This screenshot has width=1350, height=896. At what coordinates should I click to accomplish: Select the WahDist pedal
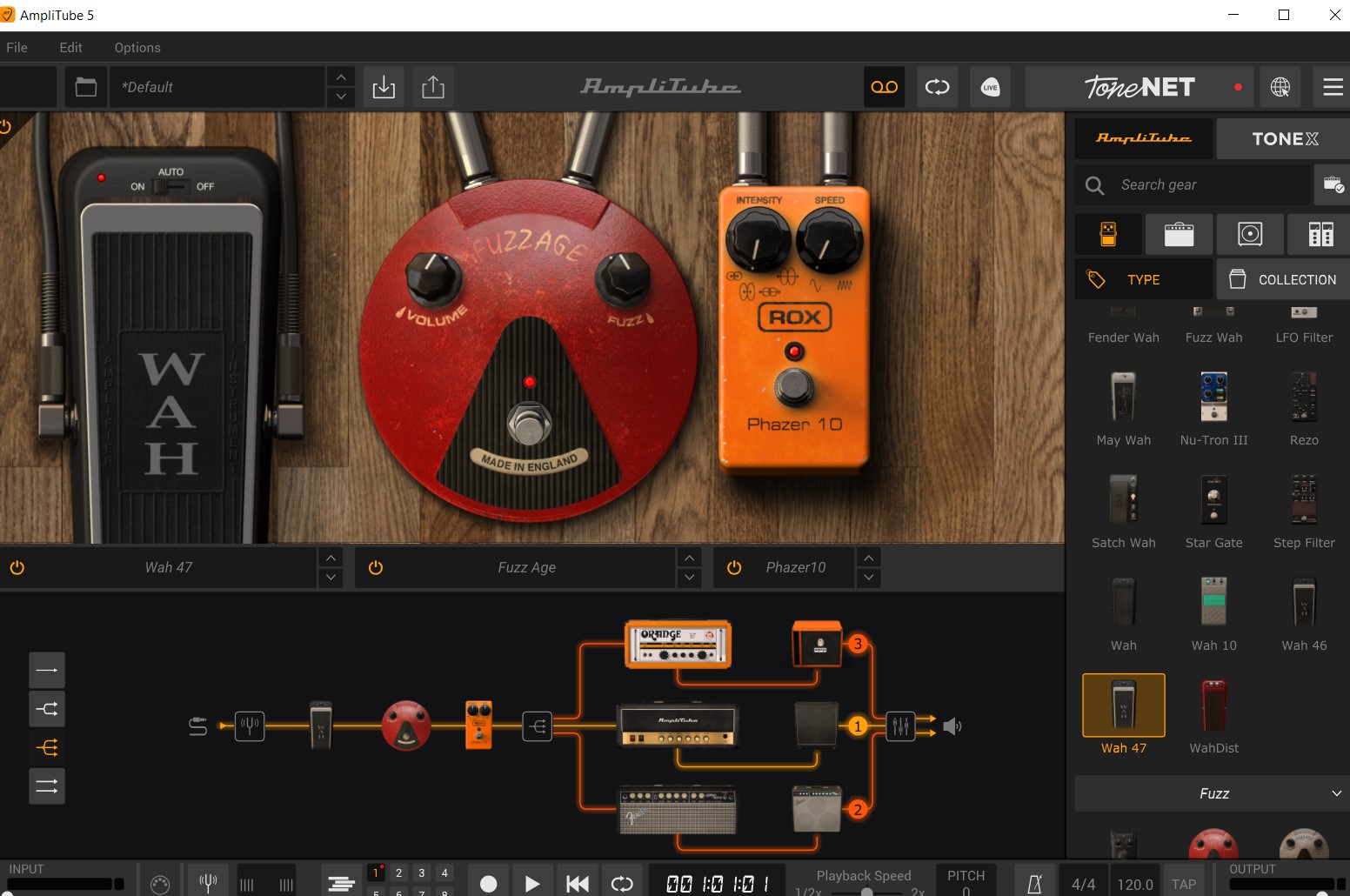click(1213, 717)
